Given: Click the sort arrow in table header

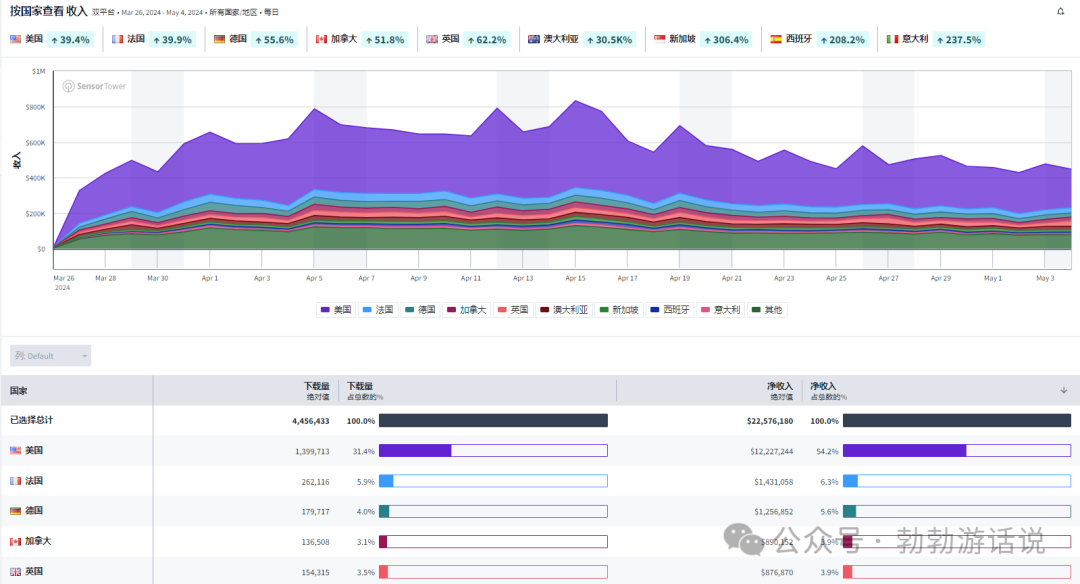Looking at the screenshot, I should (1063, 390).
